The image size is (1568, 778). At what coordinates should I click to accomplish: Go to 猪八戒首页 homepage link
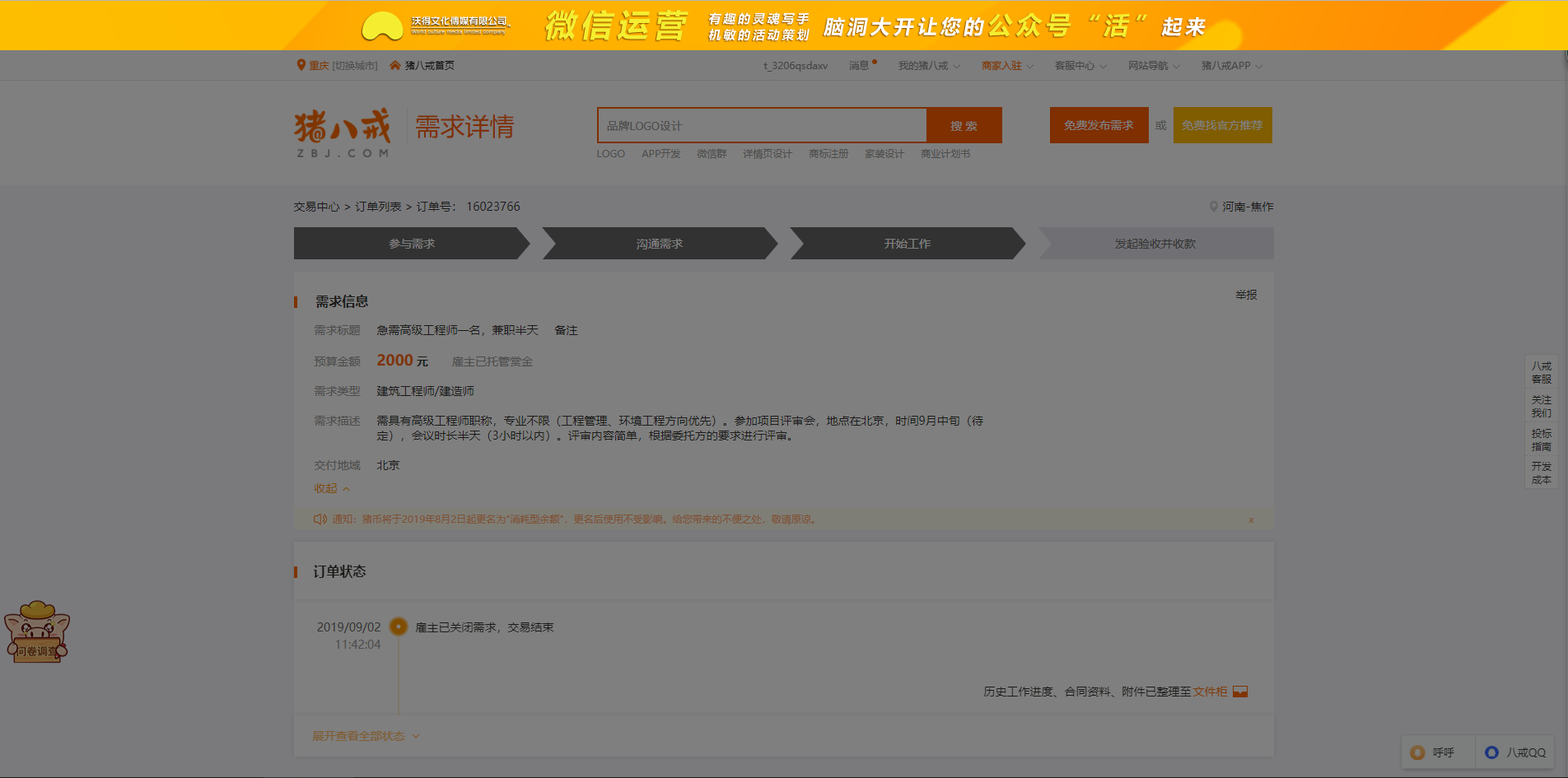[x=429, y=66]
